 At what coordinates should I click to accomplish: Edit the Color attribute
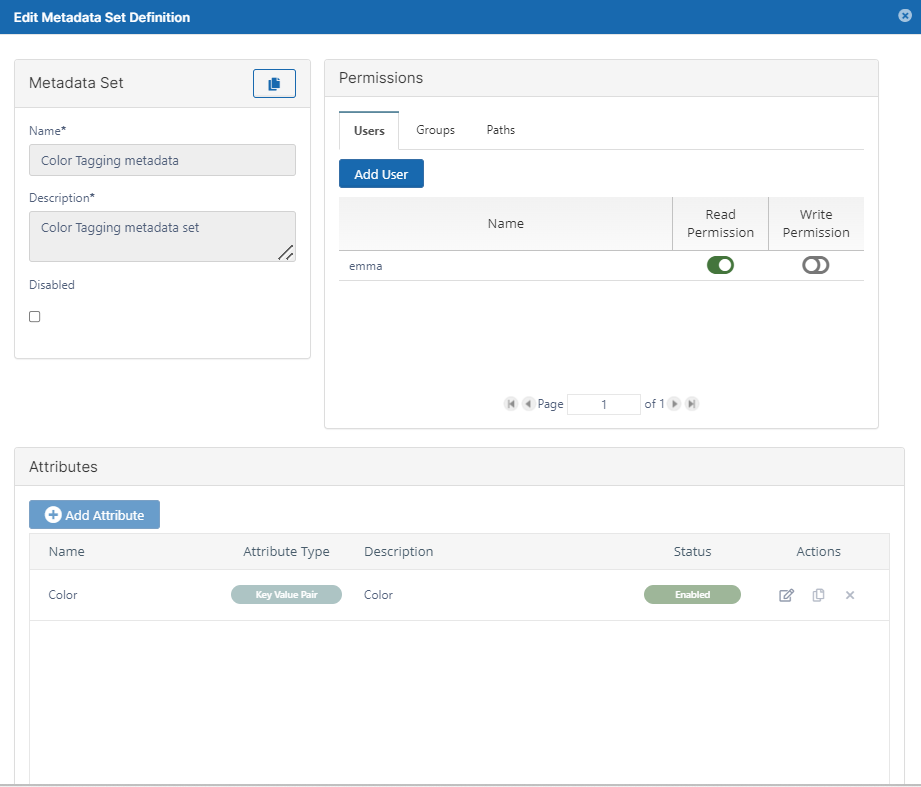point(786,595)
